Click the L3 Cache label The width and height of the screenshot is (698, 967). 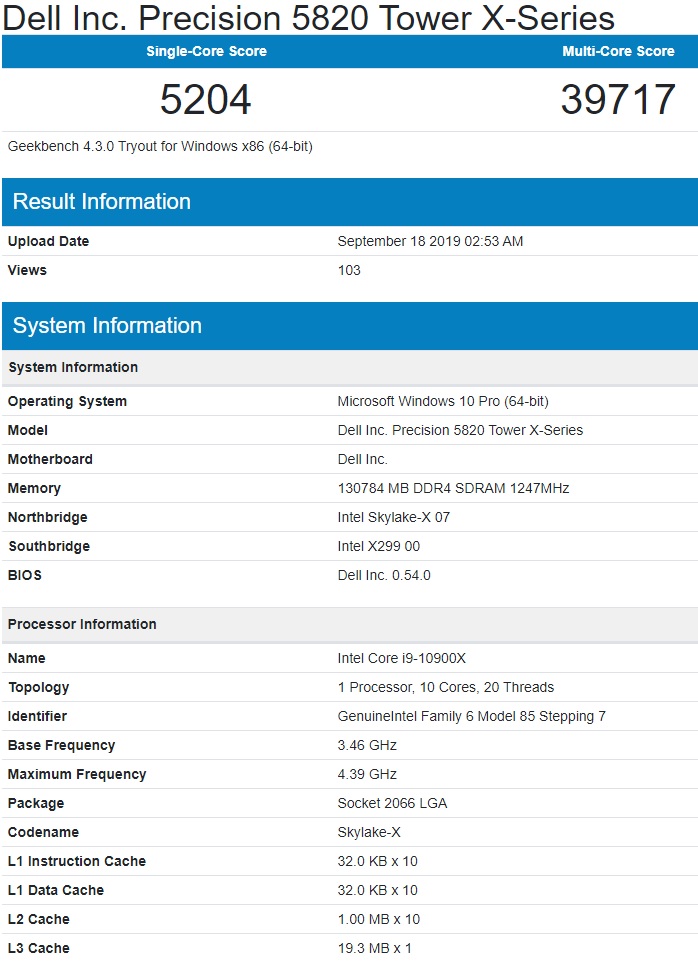tap(38, 948)
